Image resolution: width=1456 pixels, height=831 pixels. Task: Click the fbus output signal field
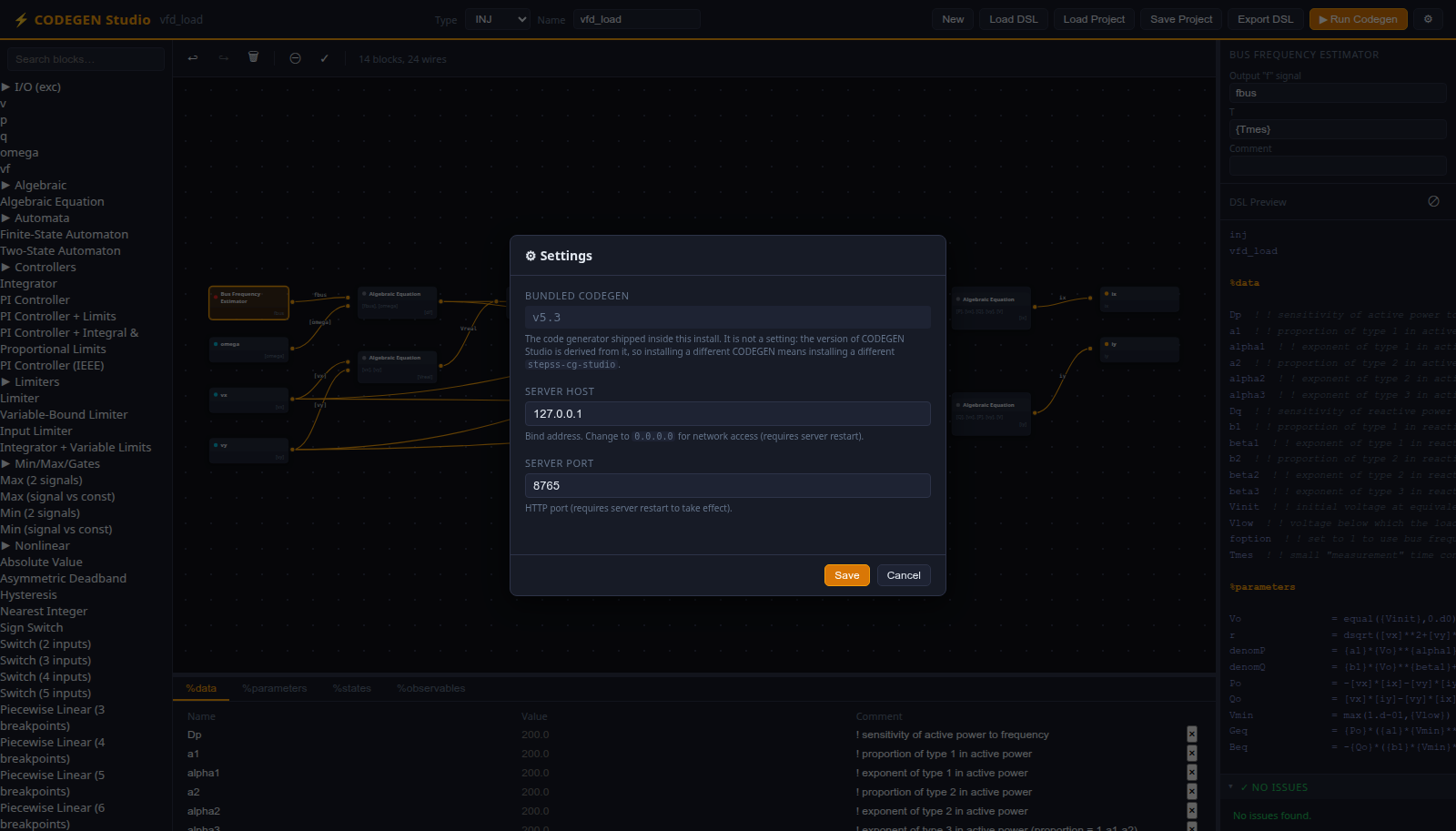pos(1338,93)
